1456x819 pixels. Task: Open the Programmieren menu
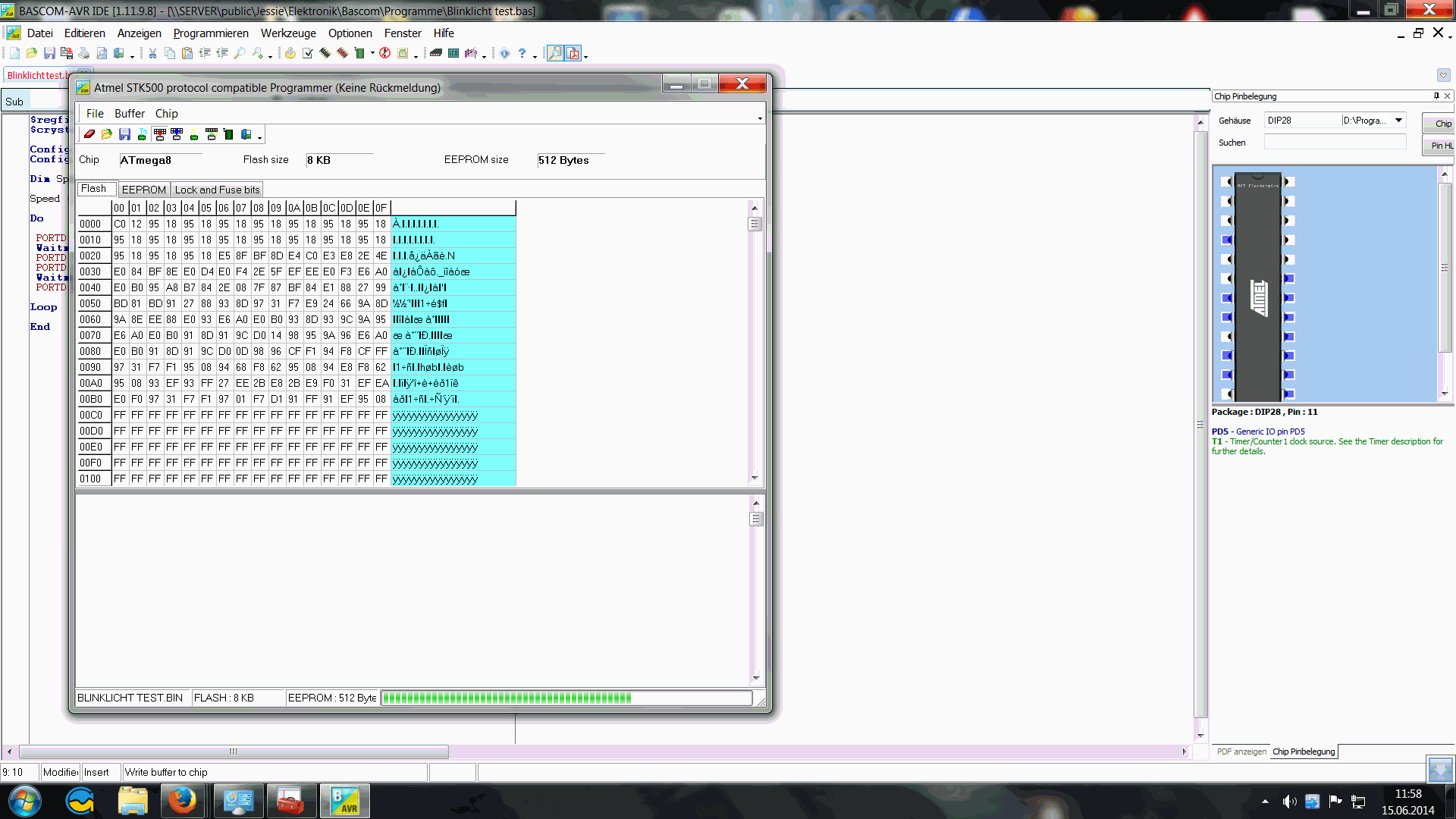tap(211, 33)
